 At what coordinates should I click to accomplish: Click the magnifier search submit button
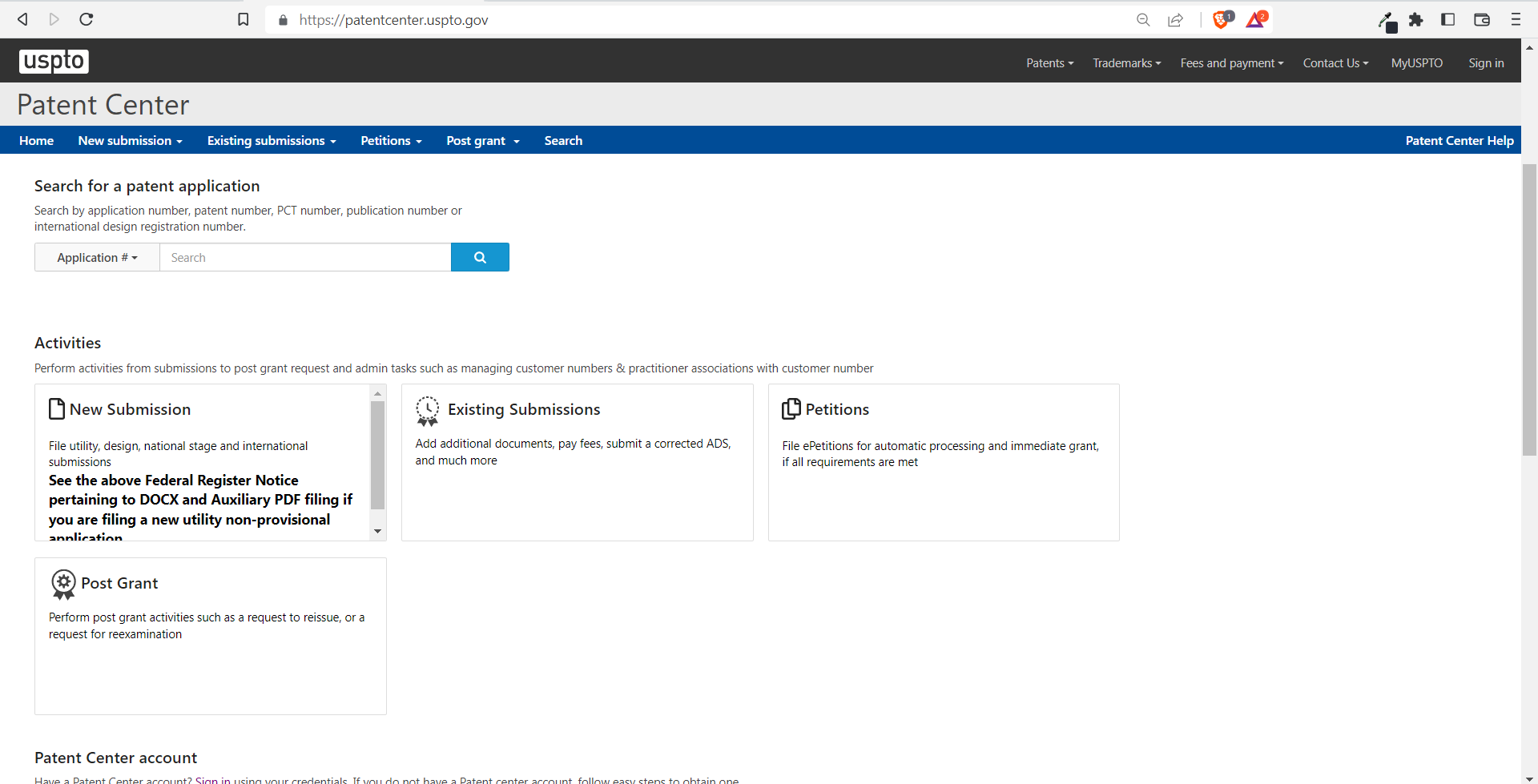[x=480, y=257]
